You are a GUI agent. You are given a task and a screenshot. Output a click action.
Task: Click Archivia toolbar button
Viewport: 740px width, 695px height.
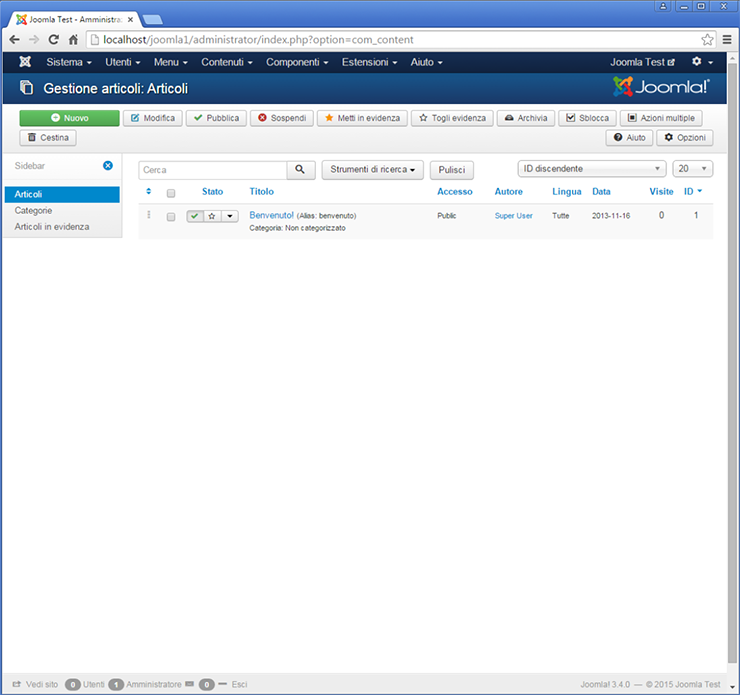[526, 118]
